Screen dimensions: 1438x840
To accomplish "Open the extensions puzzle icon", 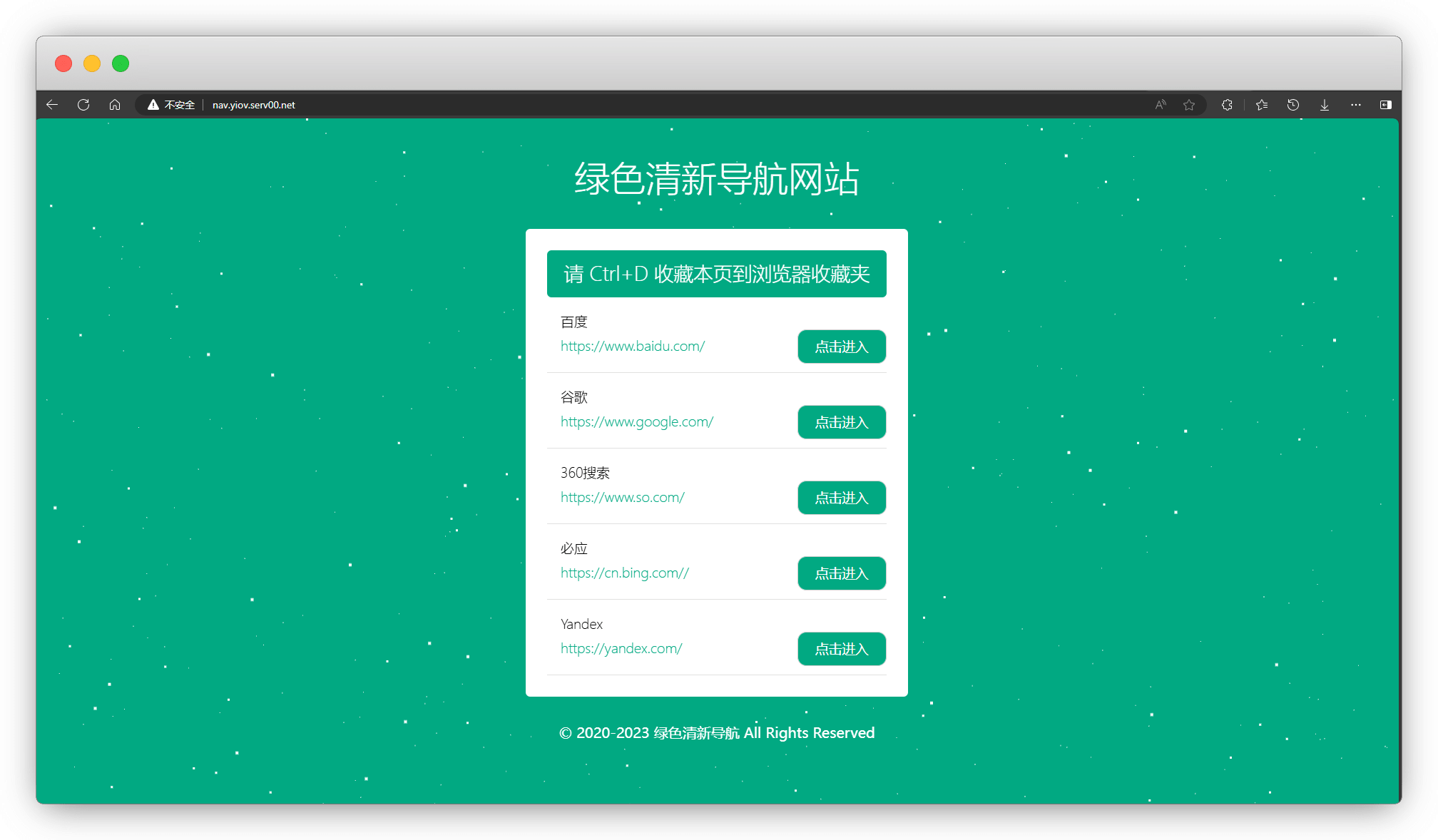I will click(x=1227, y=105).
